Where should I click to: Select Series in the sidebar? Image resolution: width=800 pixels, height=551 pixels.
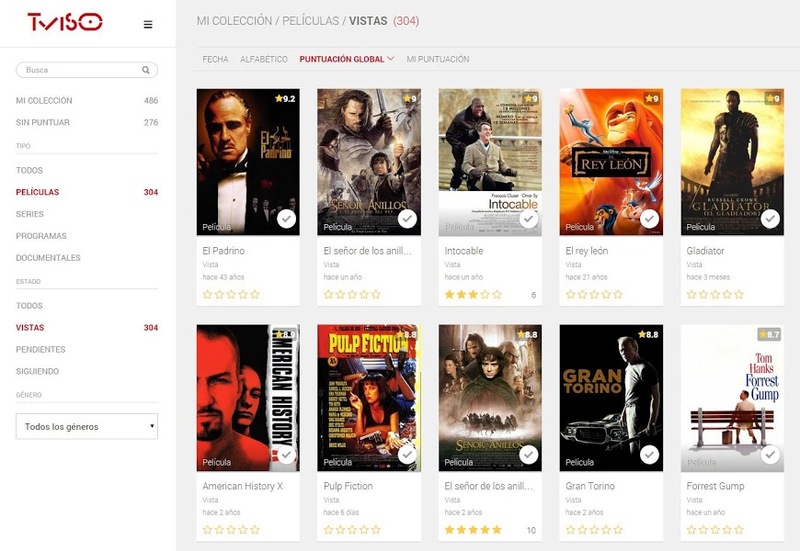click(30, 214)
